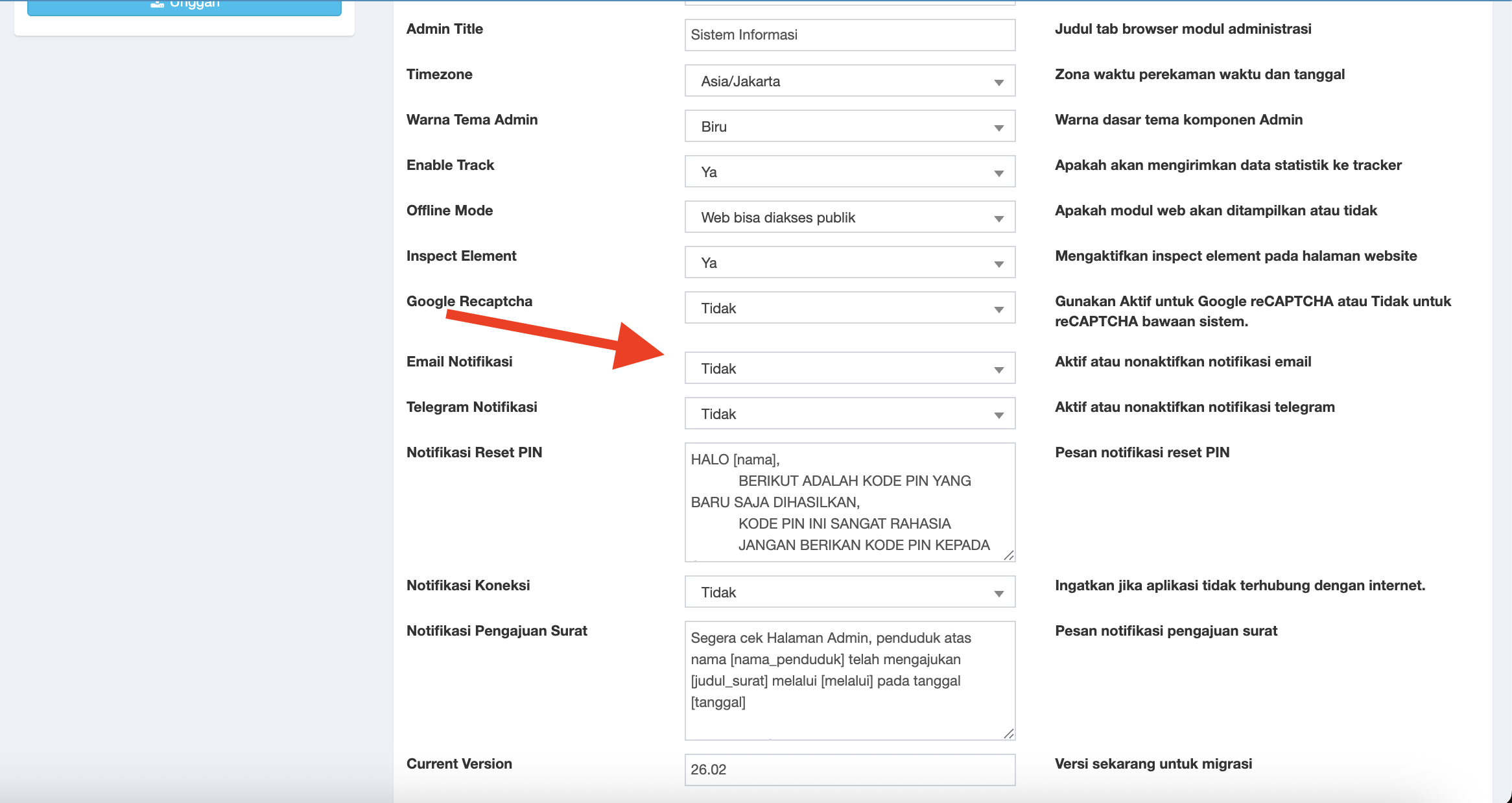Image resolution: width=1512 pixels, height=803 pixels.
Task: Open the Timezone Asia/Jakarta dropdown
Action: (849, 81)
